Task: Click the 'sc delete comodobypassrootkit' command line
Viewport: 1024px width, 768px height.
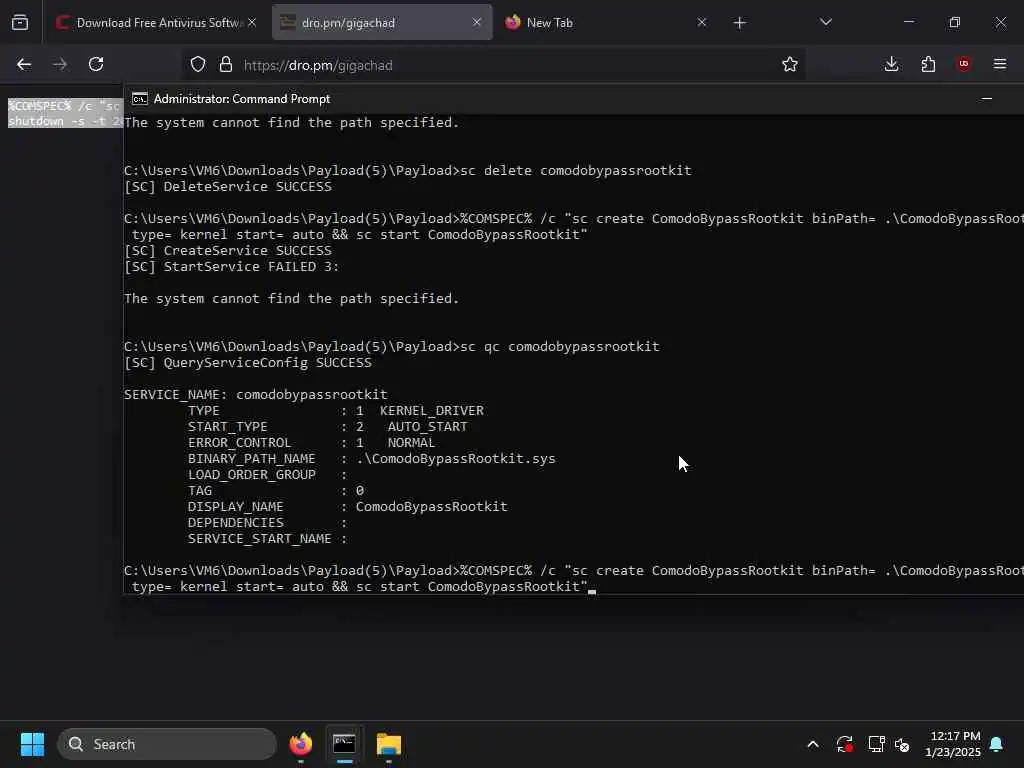Action: [576, 170]
